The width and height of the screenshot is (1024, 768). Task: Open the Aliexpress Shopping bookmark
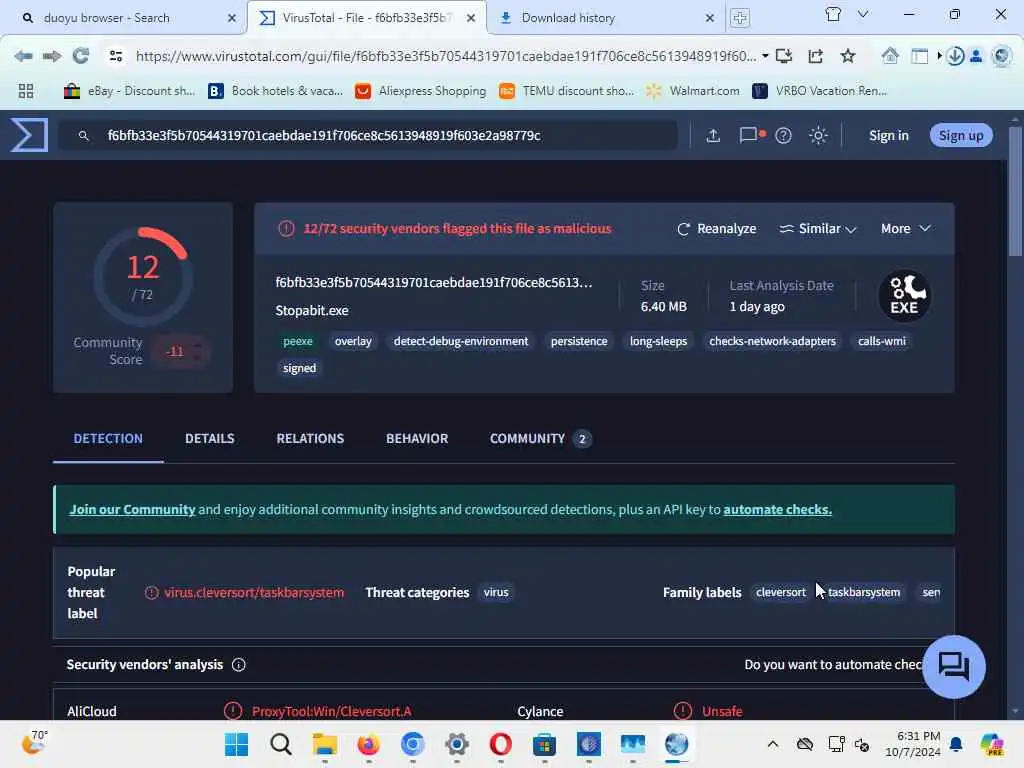pos(421,91)
